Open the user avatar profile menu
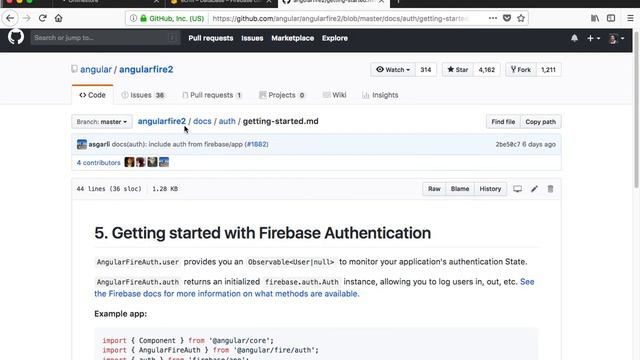The width and height of the screenshot is (640, 360). [616, 38]
